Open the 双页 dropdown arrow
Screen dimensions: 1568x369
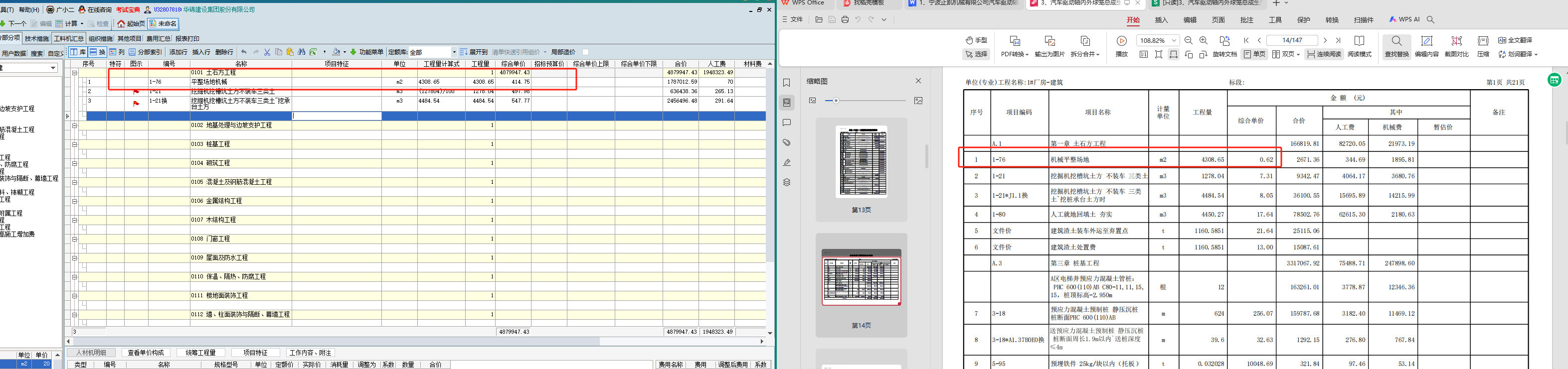(x=1298, y=54)
